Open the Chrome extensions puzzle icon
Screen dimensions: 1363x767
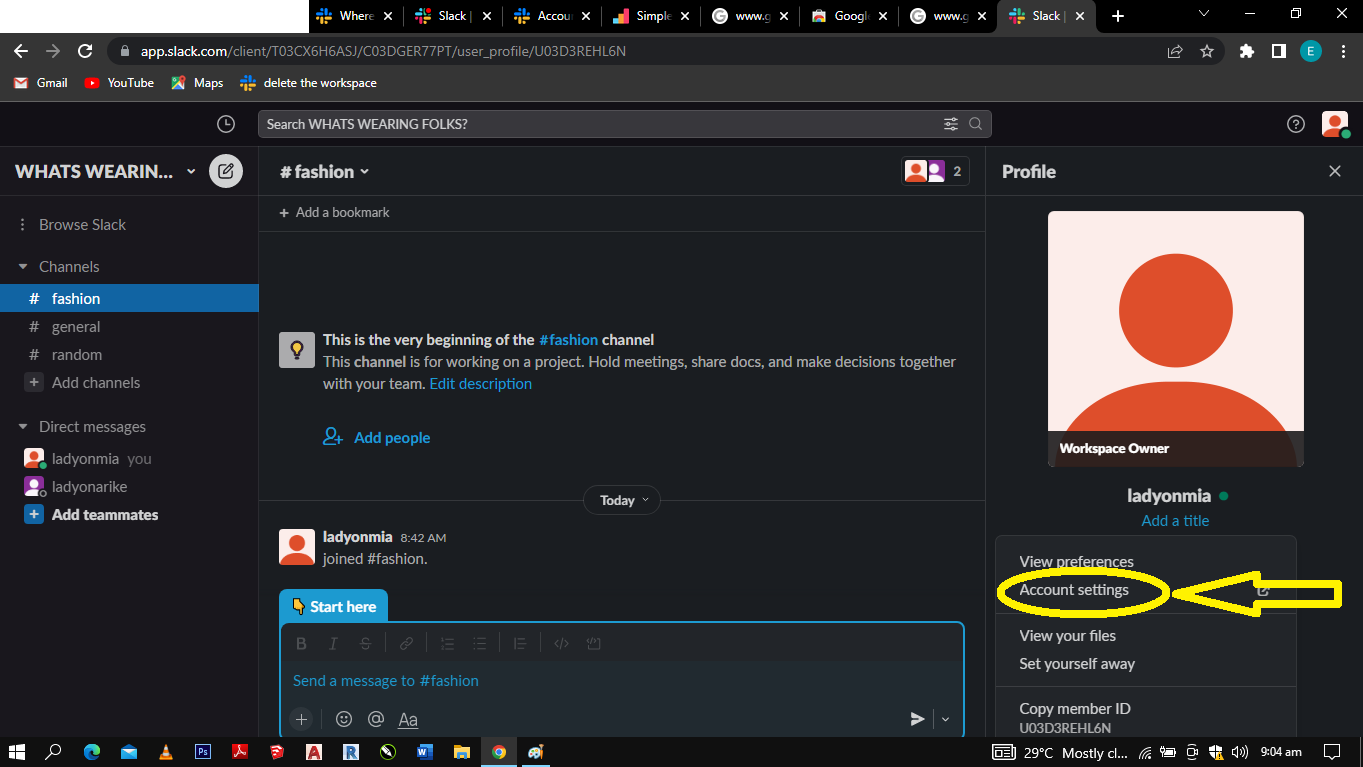pos(1247,51)
